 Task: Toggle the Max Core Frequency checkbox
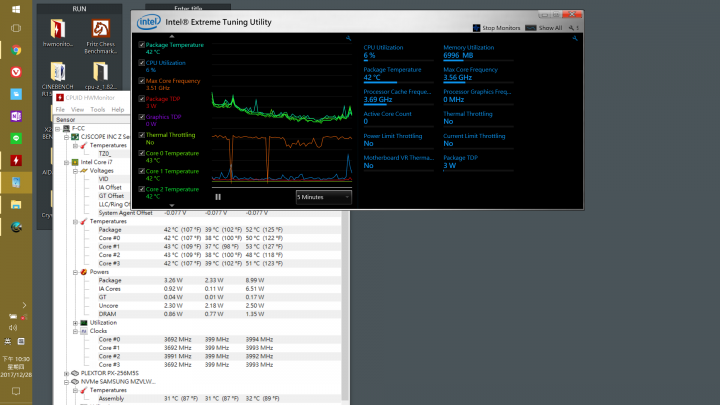[141, 81]
